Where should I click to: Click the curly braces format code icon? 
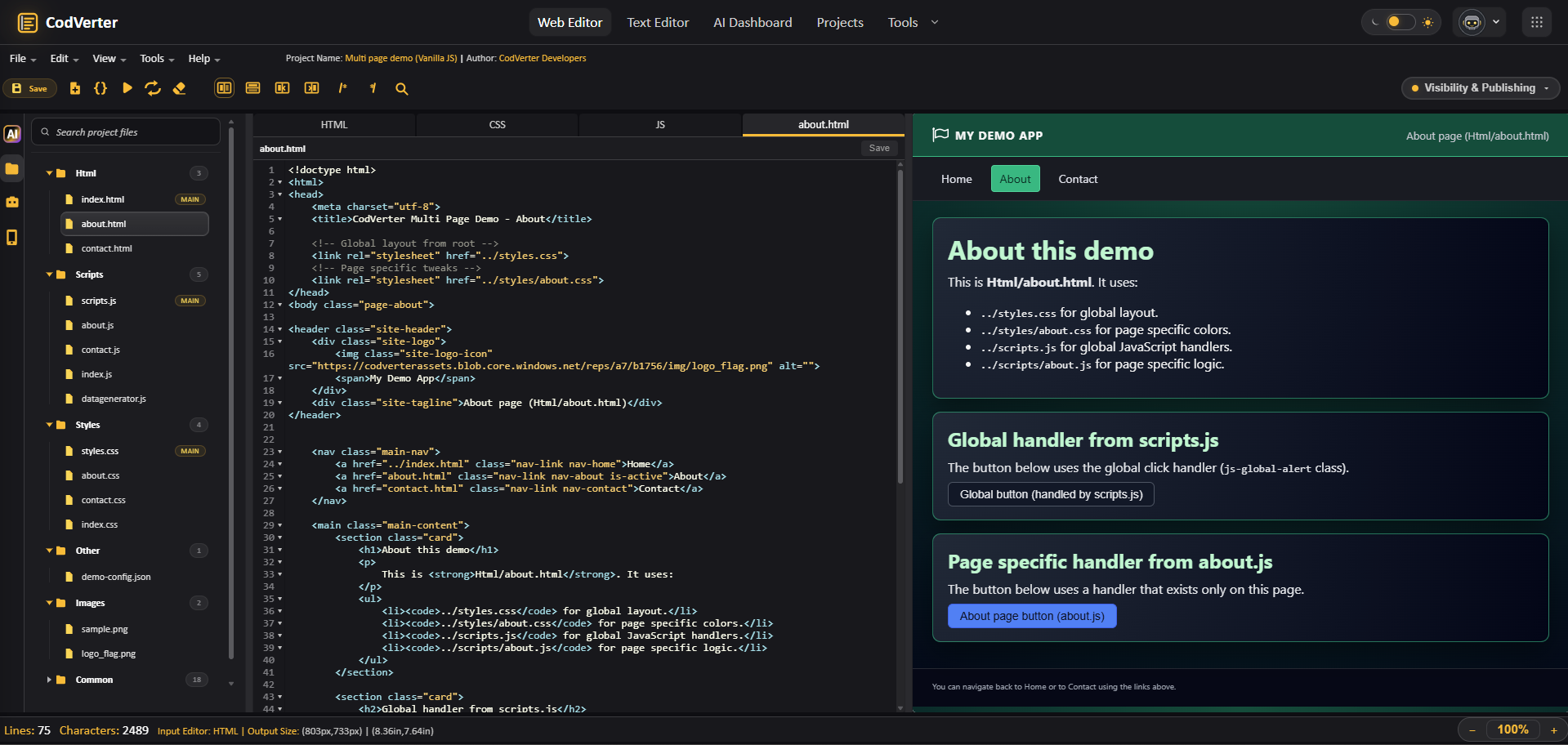click(101, 88)
